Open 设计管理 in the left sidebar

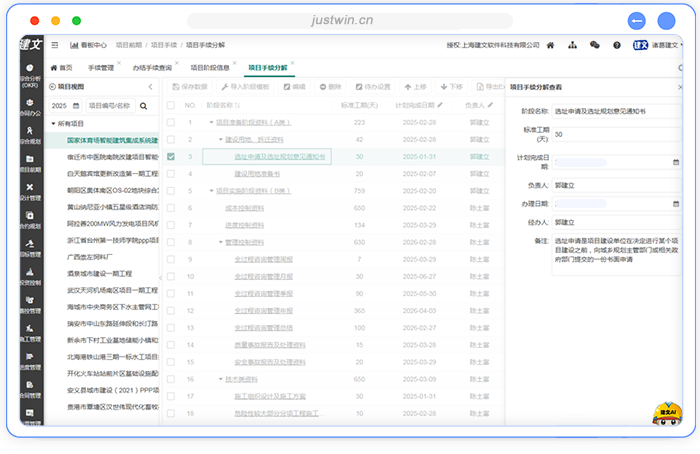pyautogui.click(x=30, y=190)
